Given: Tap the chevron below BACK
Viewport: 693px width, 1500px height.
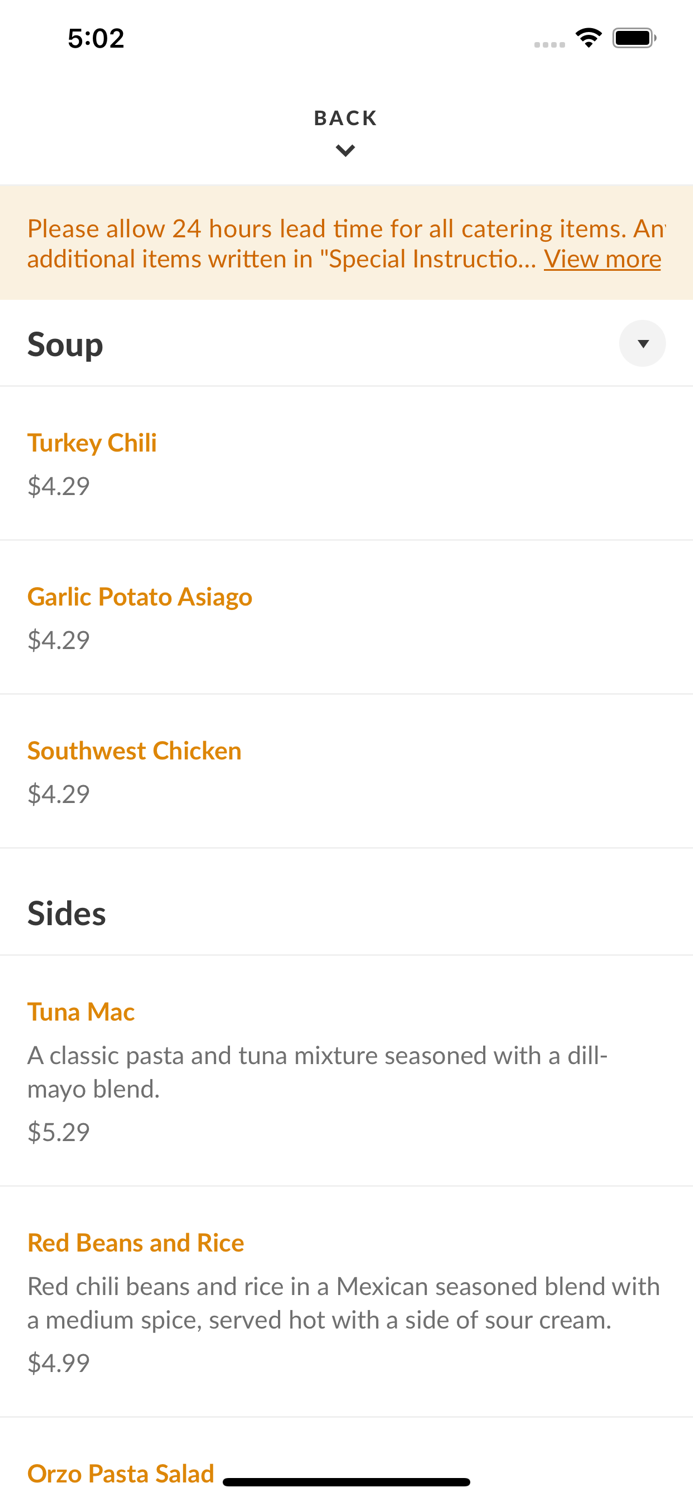Looking at the screenshot, I should 346,150.
